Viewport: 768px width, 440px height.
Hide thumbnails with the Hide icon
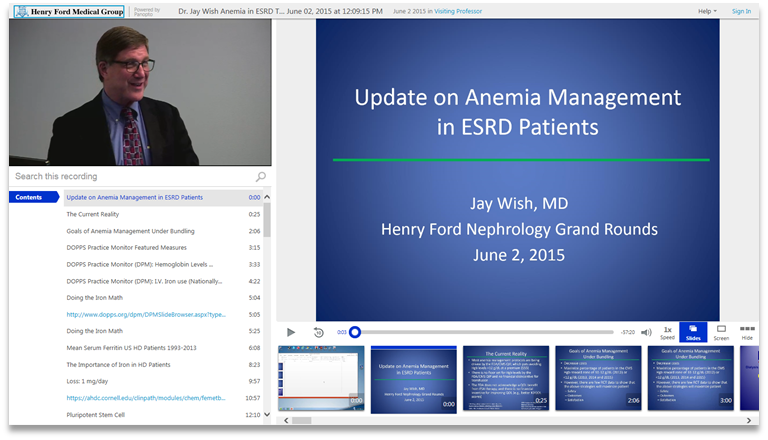[x=747, y=333]
